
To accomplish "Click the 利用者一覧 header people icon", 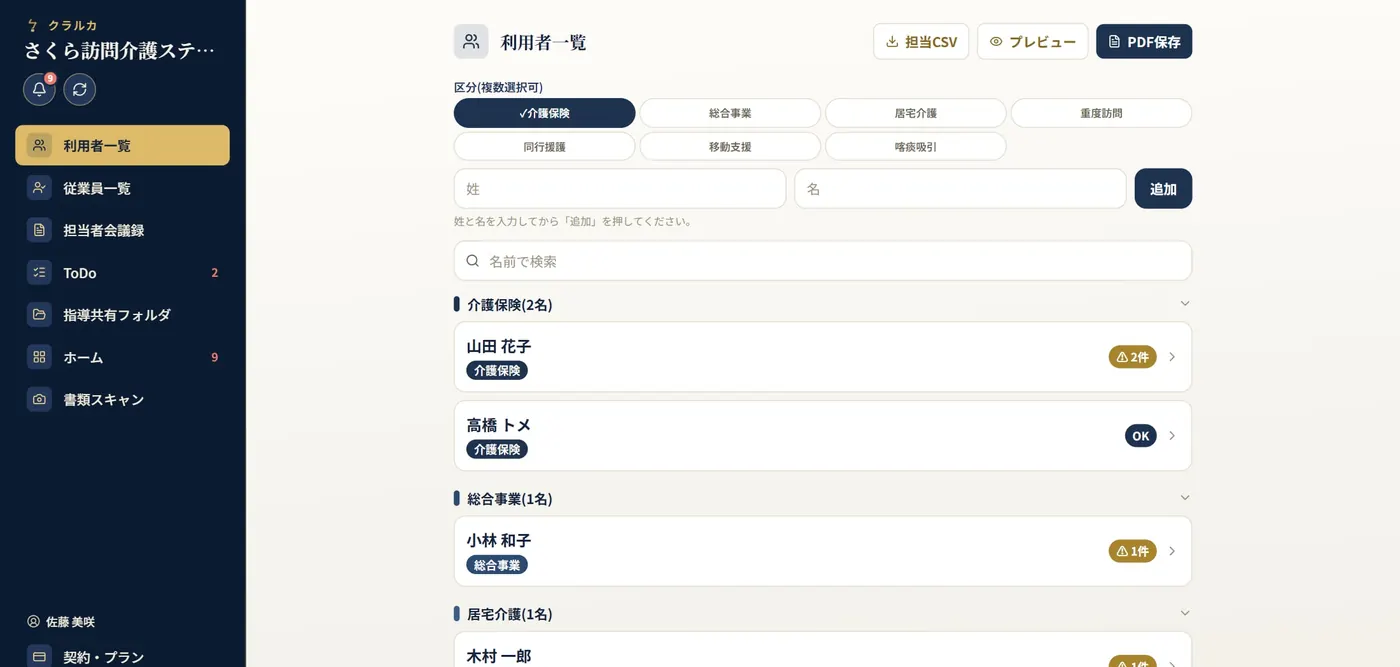I will coord(471,42).
